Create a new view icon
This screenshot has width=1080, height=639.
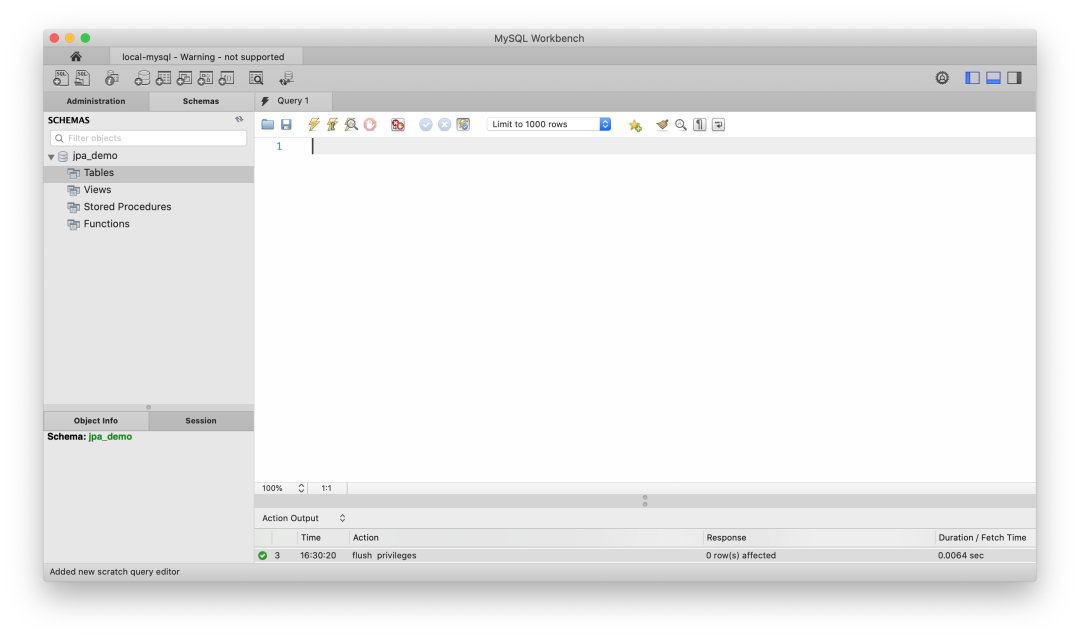(x=184, y=78)
